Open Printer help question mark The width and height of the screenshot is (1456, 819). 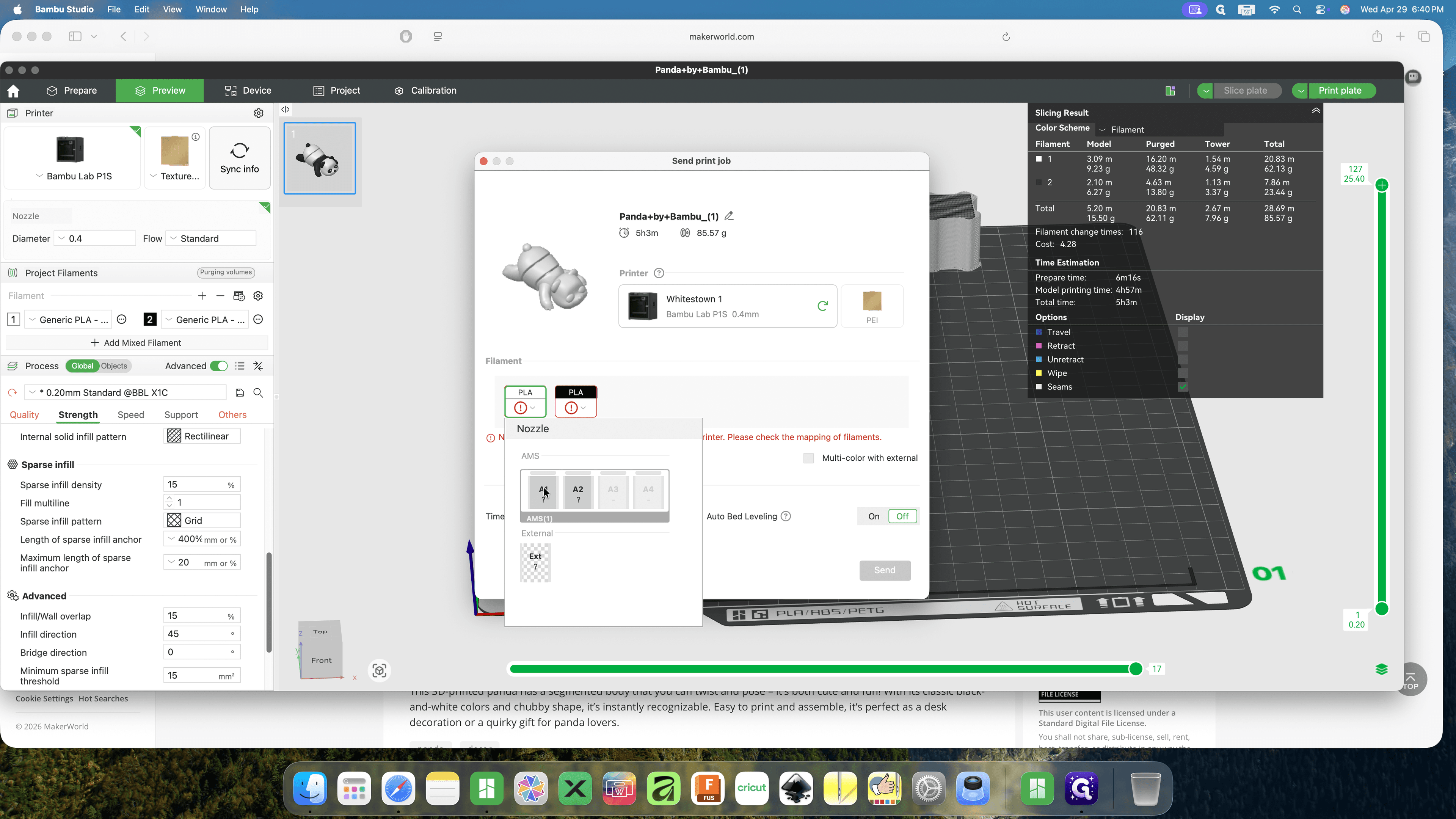pyautogui.click(x=659, y=273)
